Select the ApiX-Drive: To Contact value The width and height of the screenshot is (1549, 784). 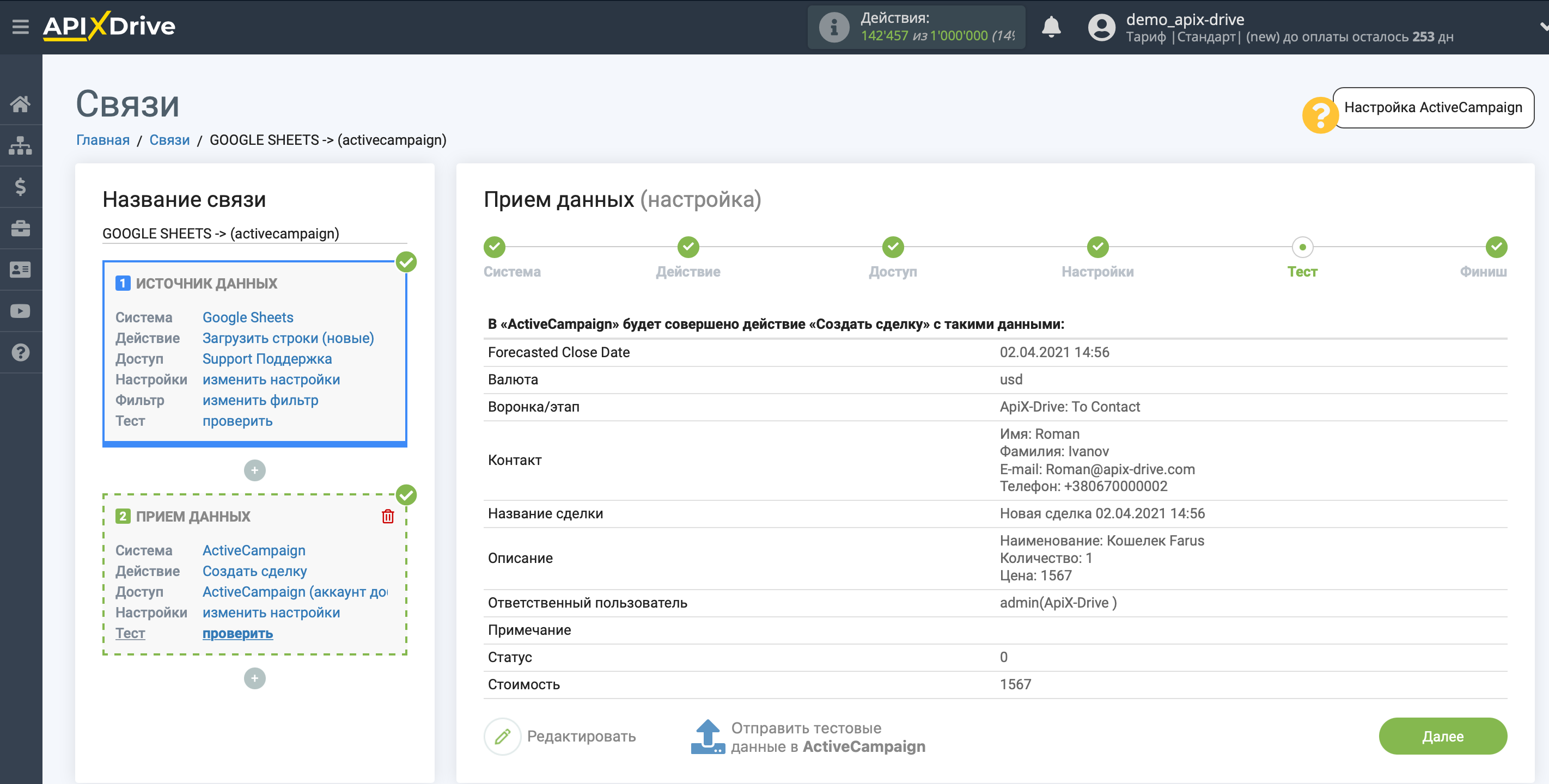[1070, 407]
